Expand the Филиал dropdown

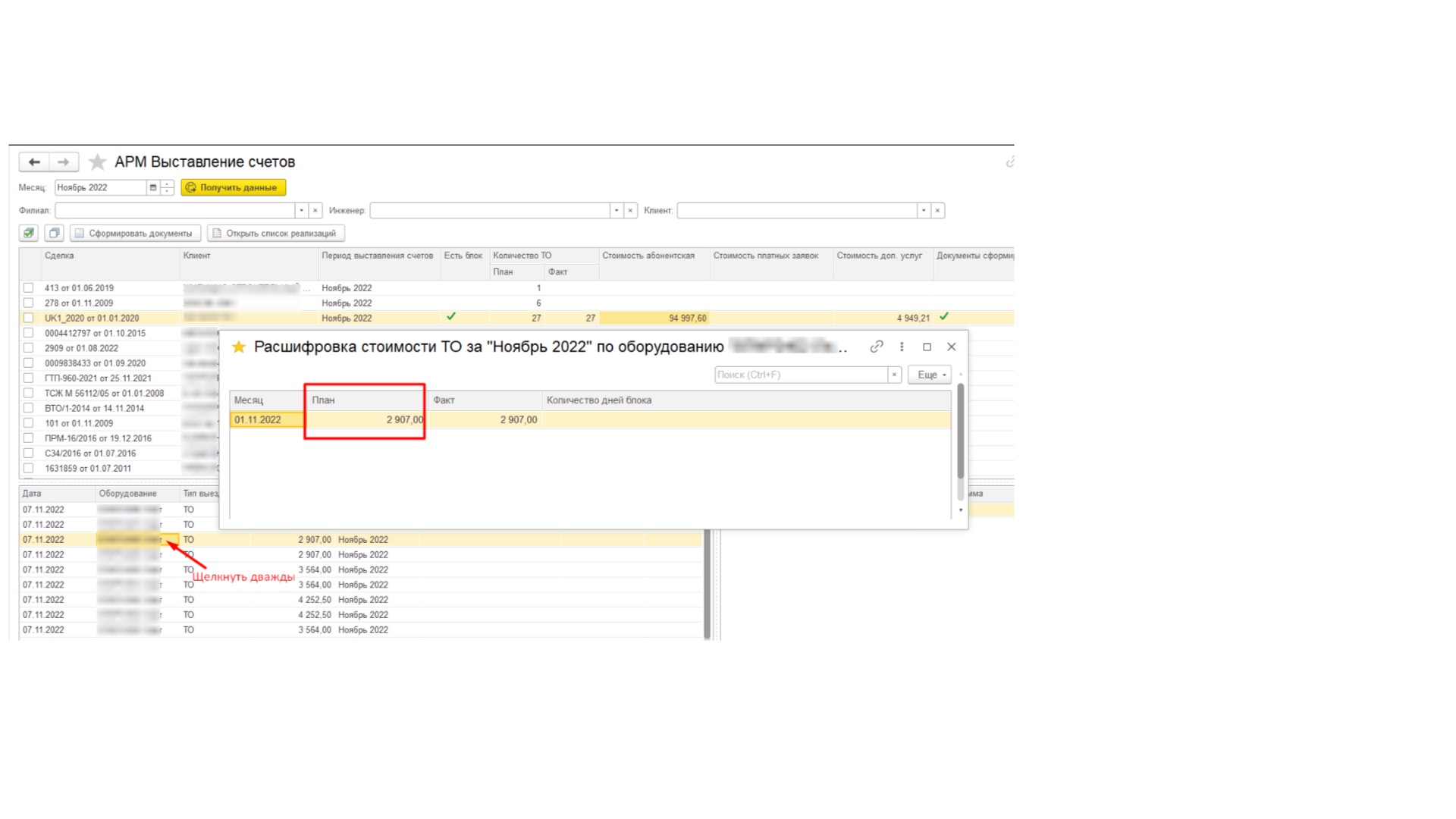(x=301, y=211)
